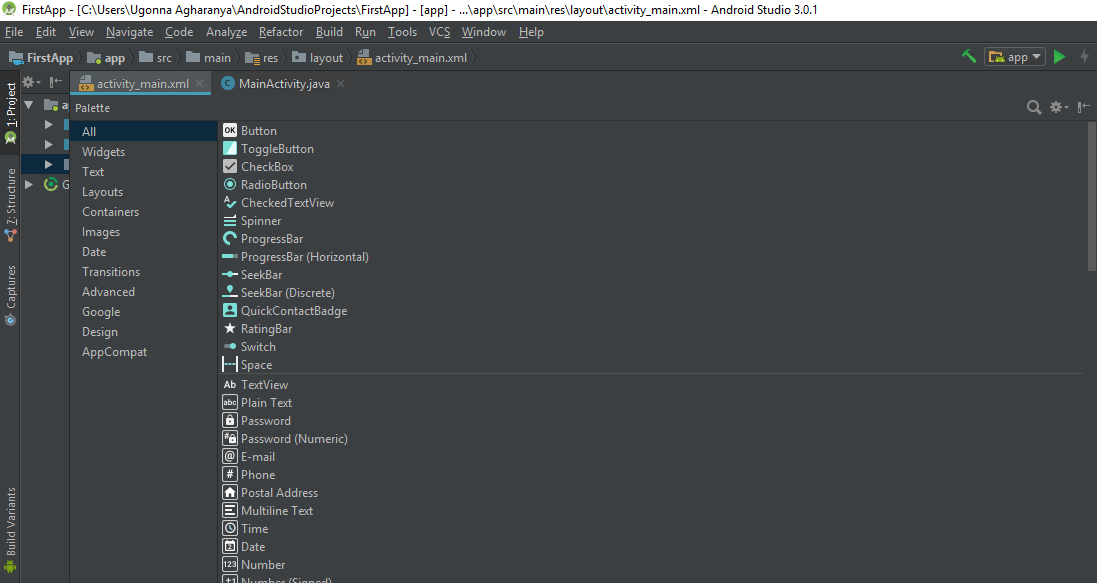Pick the Number text field
1097x583 pixels.
[254, 565]
